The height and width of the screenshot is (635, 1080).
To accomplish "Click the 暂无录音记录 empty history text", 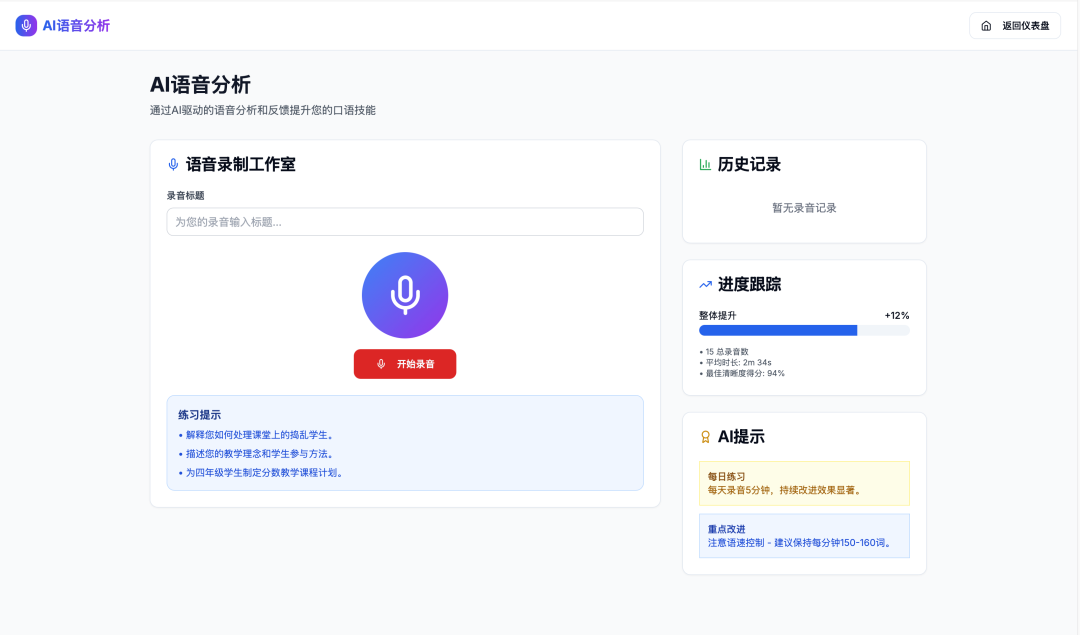I will click(x=804, y=208).
